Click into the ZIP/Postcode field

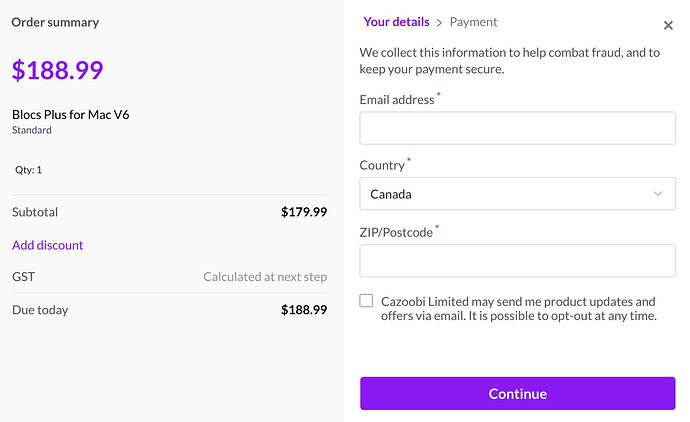click(x=517, y=261)
